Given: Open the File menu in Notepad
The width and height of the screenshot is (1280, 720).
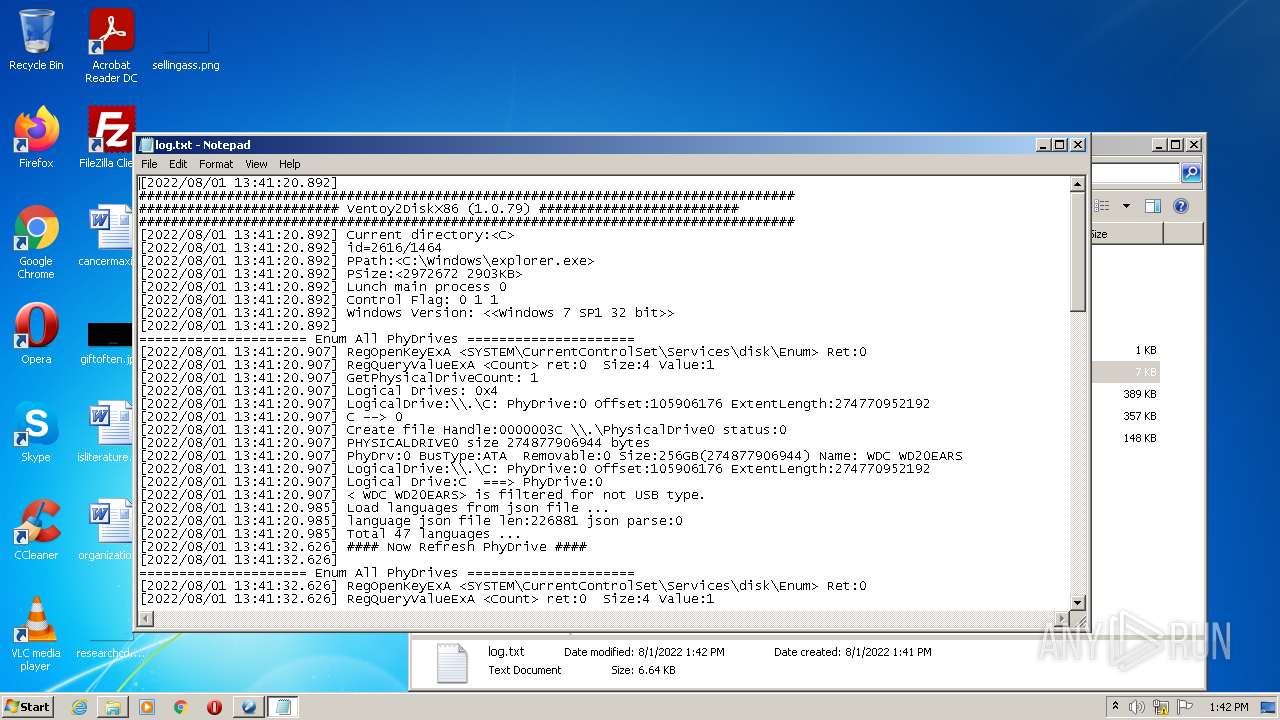Looking at the screenshot, I should tap(149, 164).
